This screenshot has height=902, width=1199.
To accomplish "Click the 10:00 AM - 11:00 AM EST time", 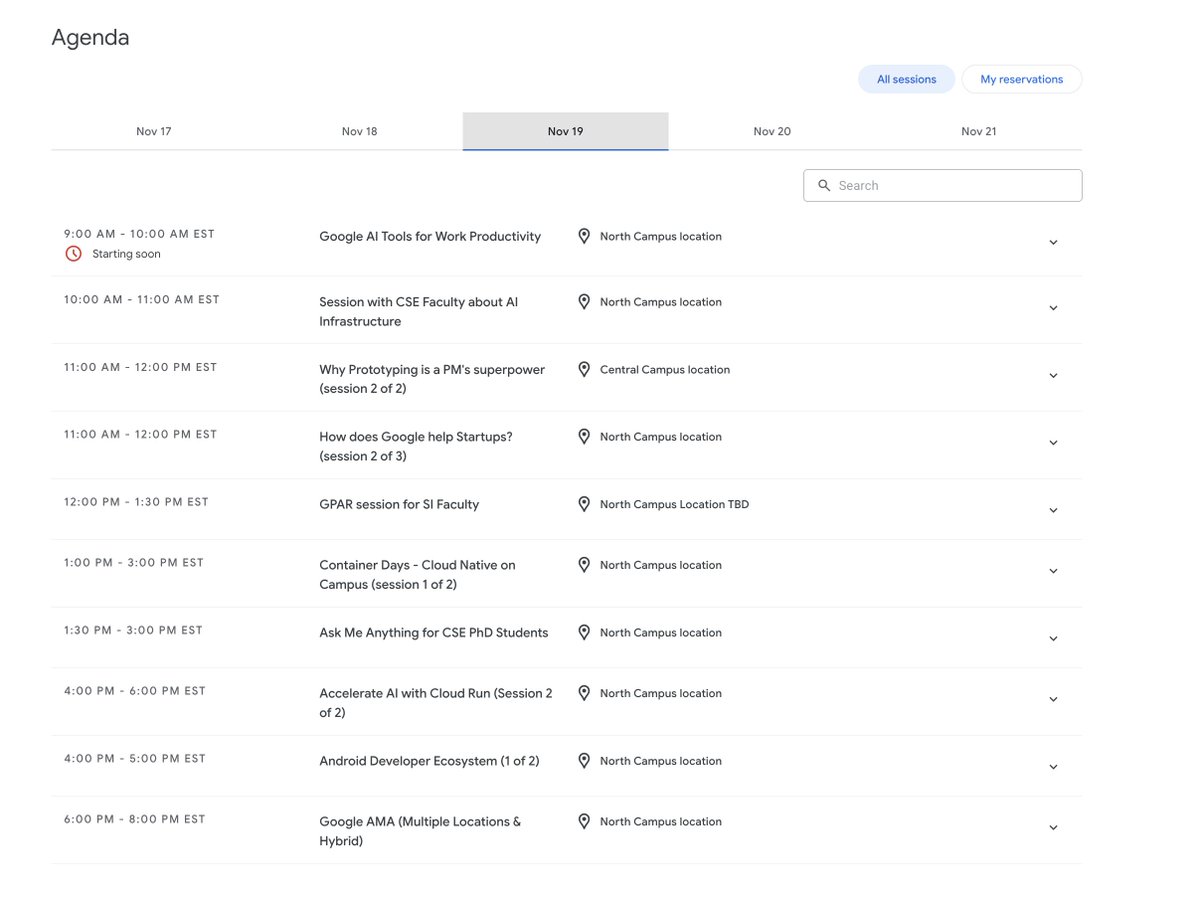I will pyautogui.click(x=141, y=300).
